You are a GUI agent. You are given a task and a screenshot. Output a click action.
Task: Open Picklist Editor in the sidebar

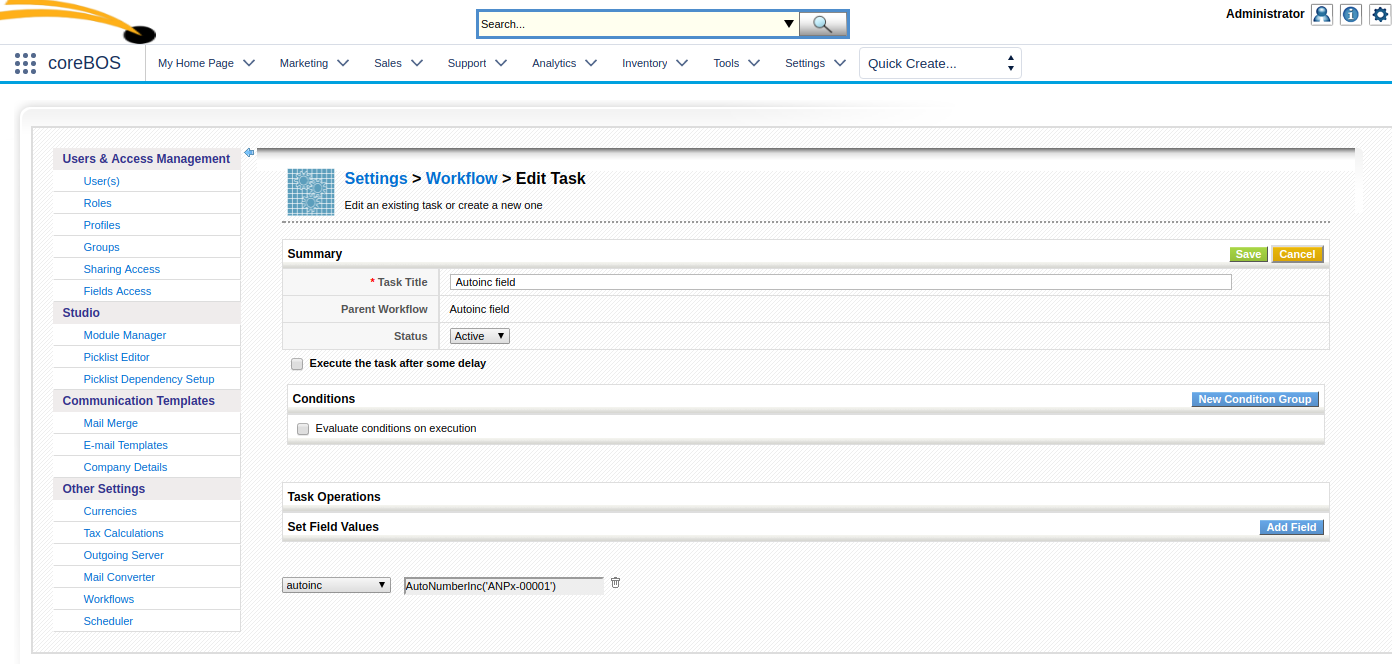[116, 357]
